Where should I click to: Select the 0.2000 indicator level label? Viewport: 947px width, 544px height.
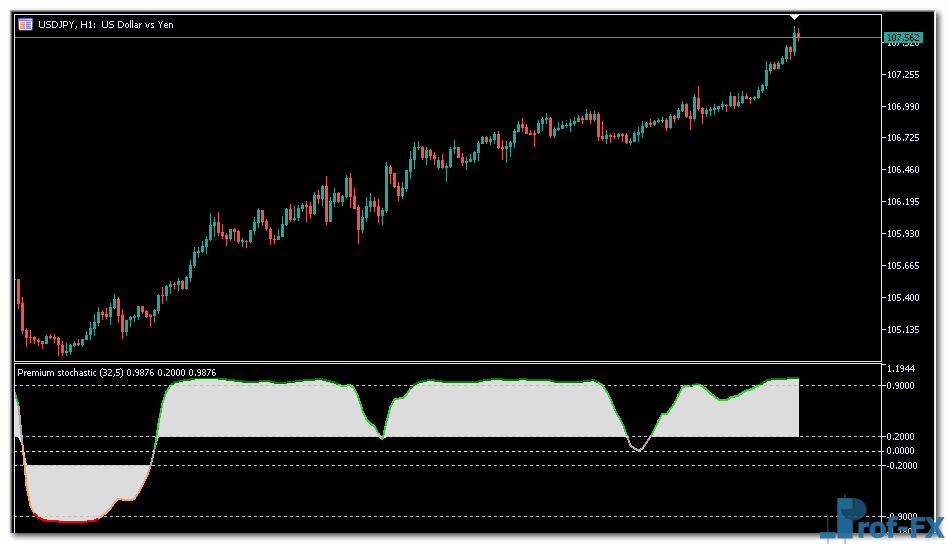(903, 437)
